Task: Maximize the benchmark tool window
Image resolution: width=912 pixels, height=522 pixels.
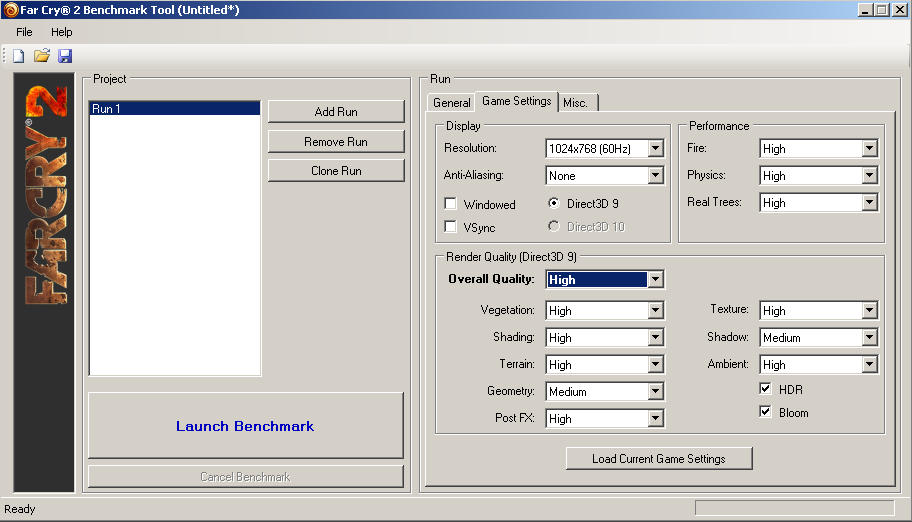Action: 882,10
